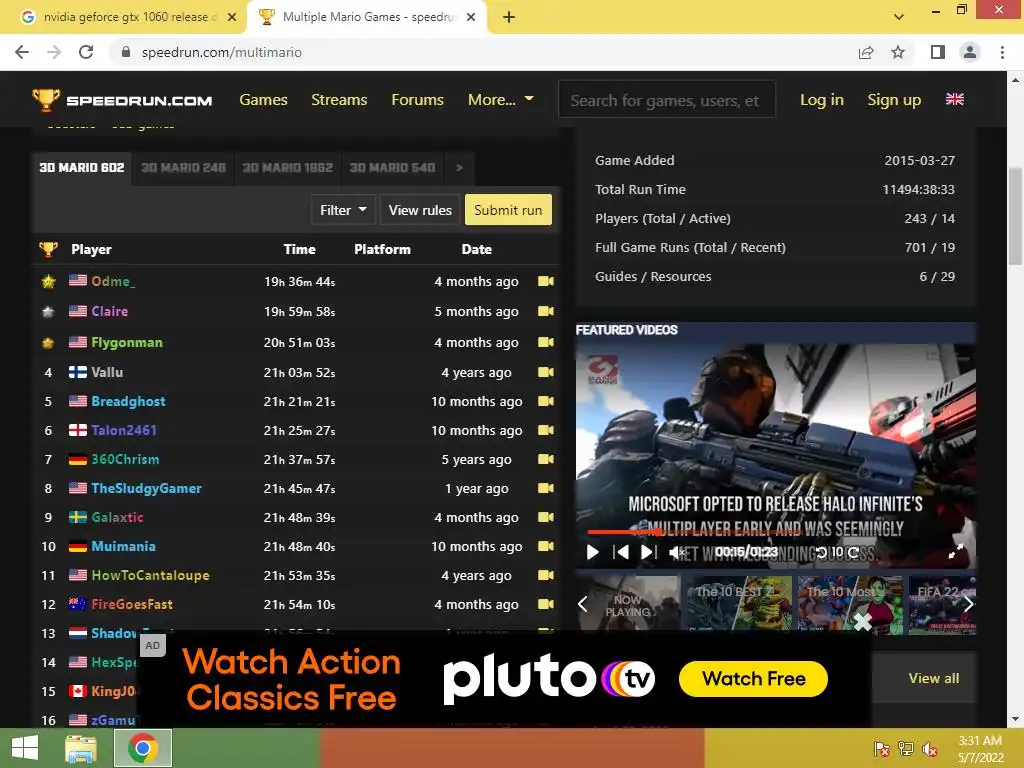This screenshot has width=1024, height=768.
Task: Click the Log in link
Action: point(822,99)
